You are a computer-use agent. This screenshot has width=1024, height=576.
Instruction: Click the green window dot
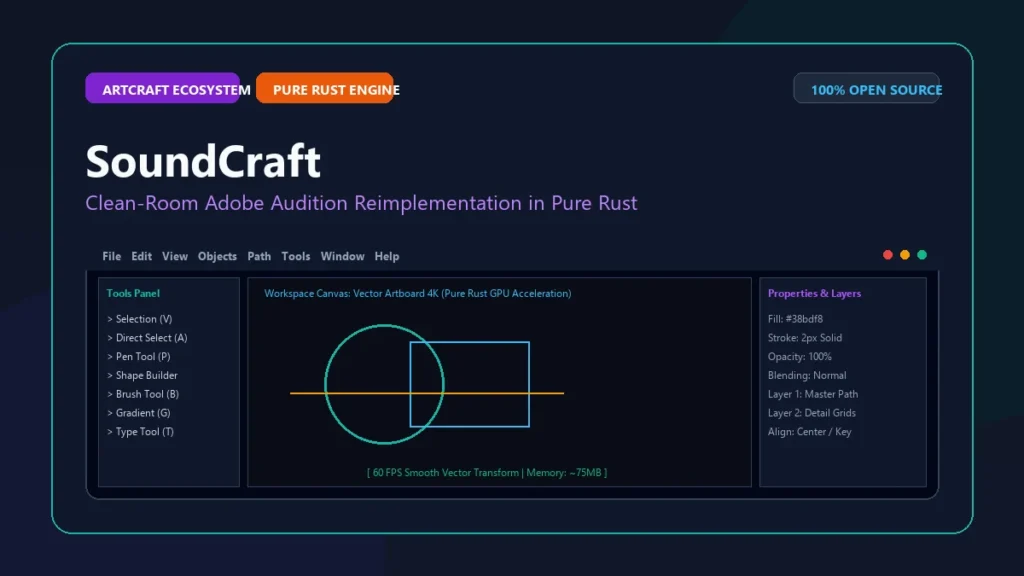click(921, 255)
